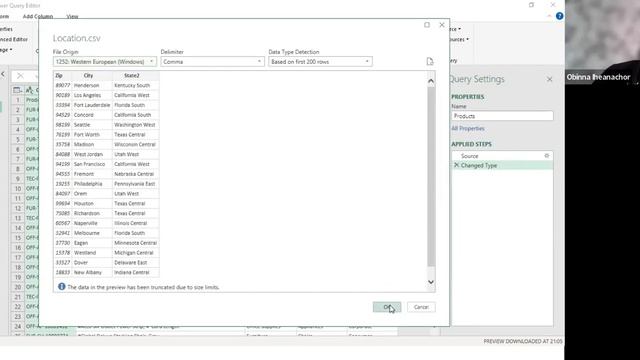Click the Philadelphia city cell
Image resolution: width=640 pixels, height=360 pixels.
coord(92,184)
